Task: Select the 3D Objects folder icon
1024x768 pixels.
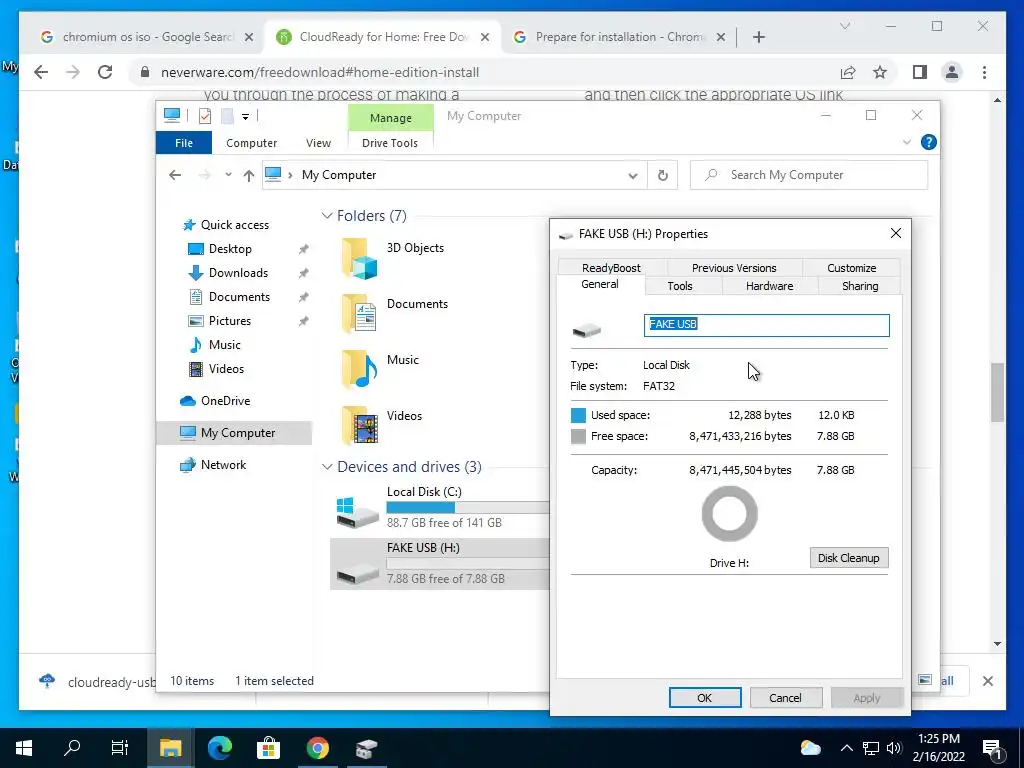Action: click(x=359, y=259)
